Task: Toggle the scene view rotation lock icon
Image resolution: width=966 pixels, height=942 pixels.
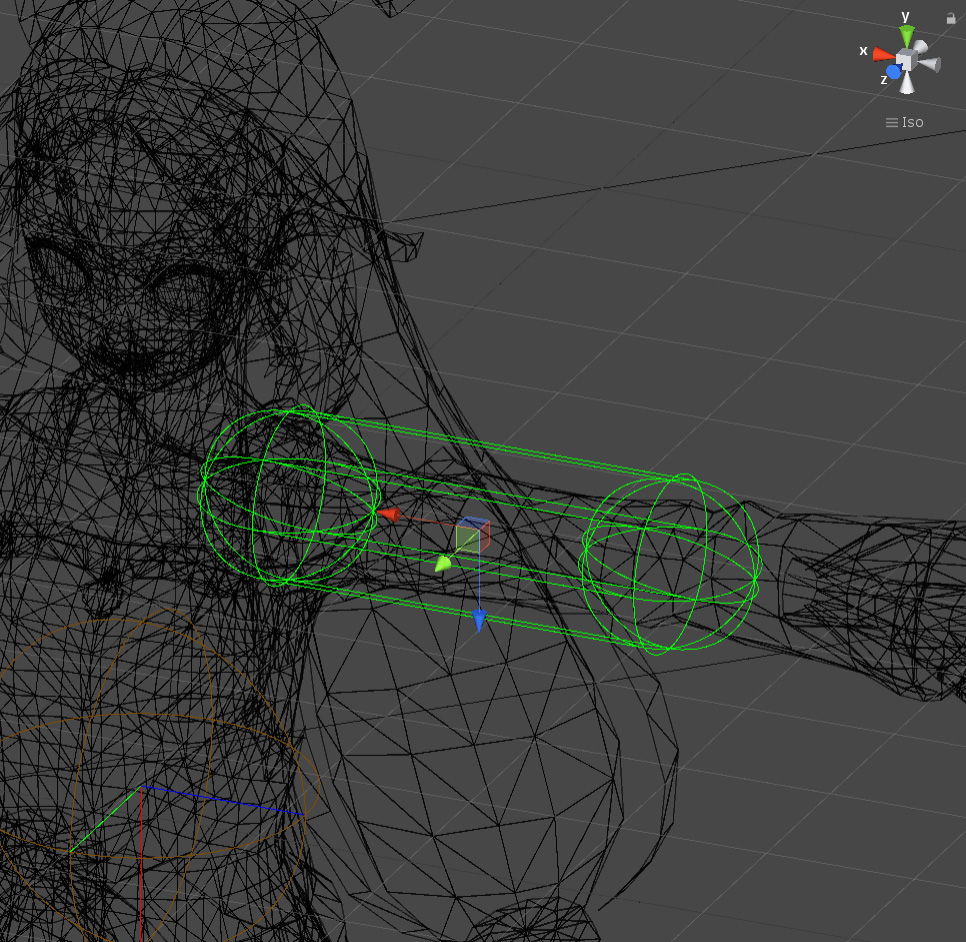Action: coord(951,18)
